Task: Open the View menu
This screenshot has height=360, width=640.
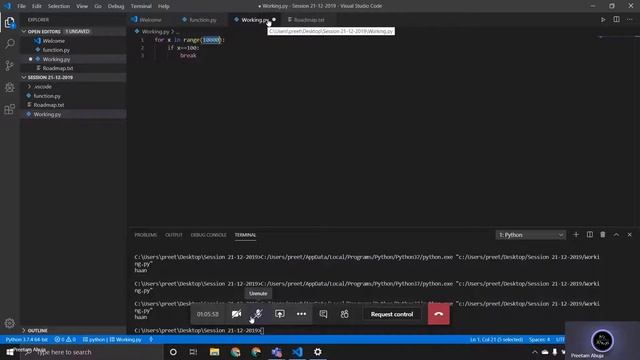Action: 82,6
